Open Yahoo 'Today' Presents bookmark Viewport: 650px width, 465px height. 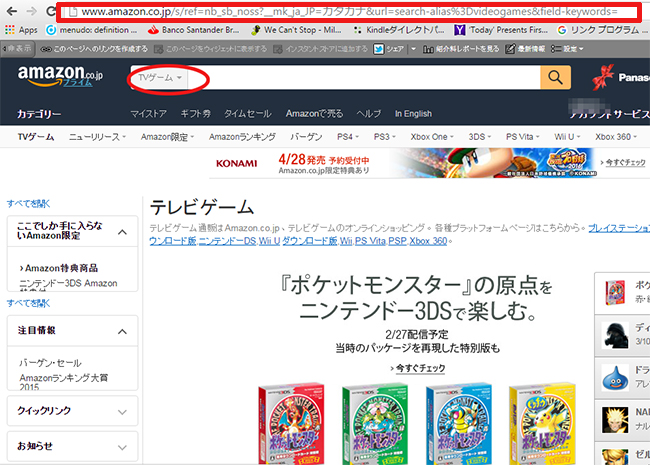pos(501,30)
